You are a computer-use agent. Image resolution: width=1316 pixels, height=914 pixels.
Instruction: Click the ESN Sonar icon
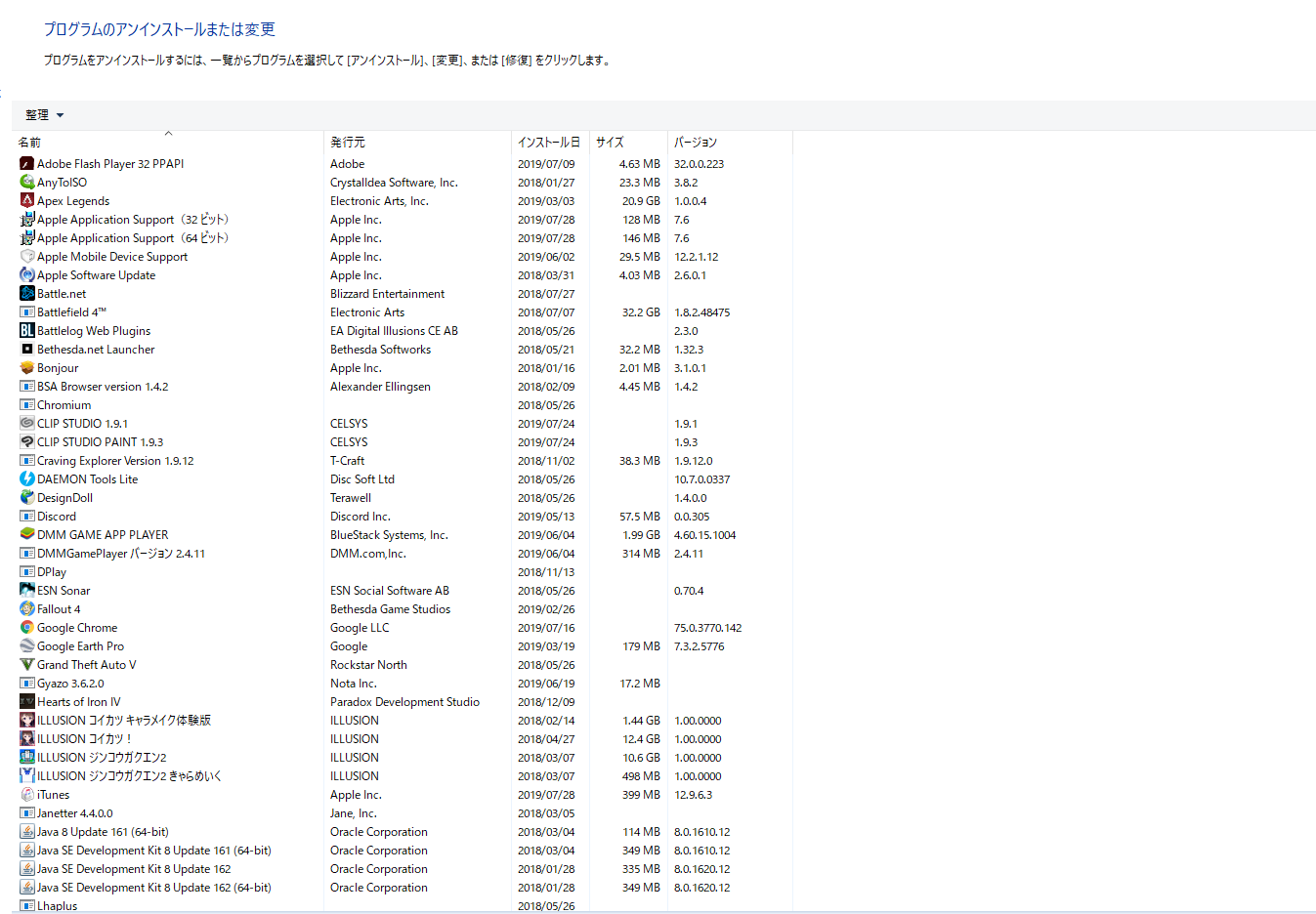[27, 591]
